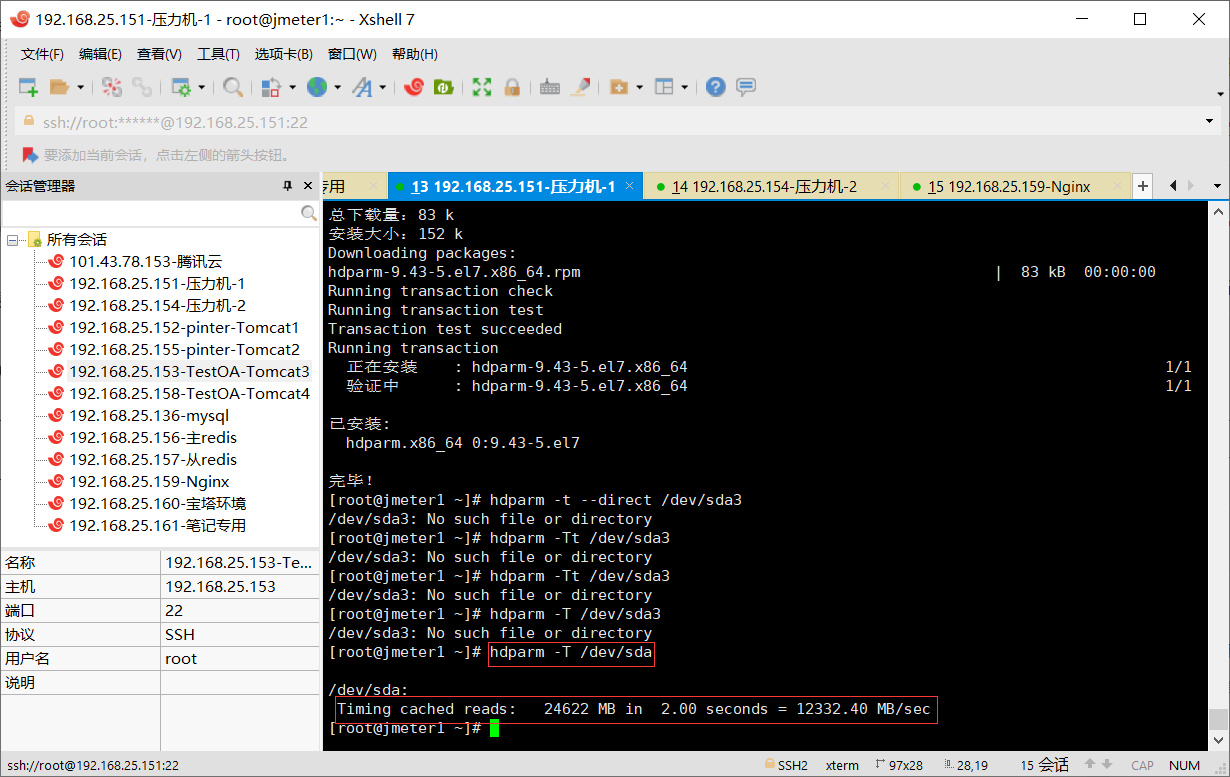The image size is (1230, 777).
Task: Open the 窗口(W) menu
Action: (353, 54)
